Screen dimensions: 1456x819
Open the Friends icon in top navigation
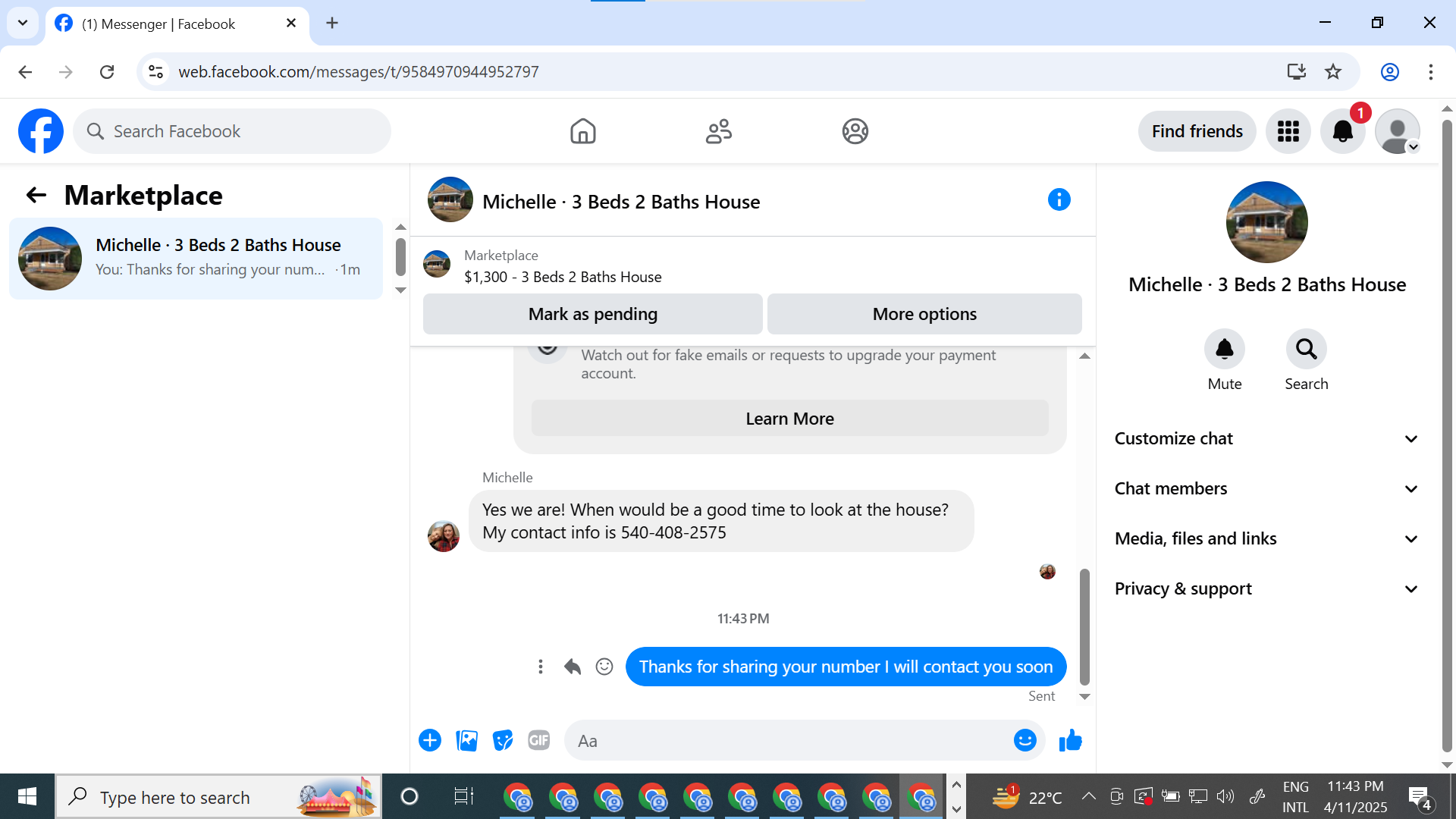tap(718, 131)
